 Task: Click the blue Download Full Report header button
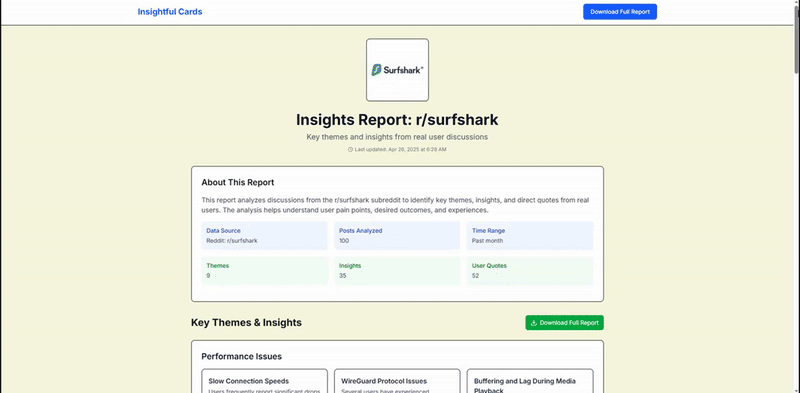tap(620, 12)
